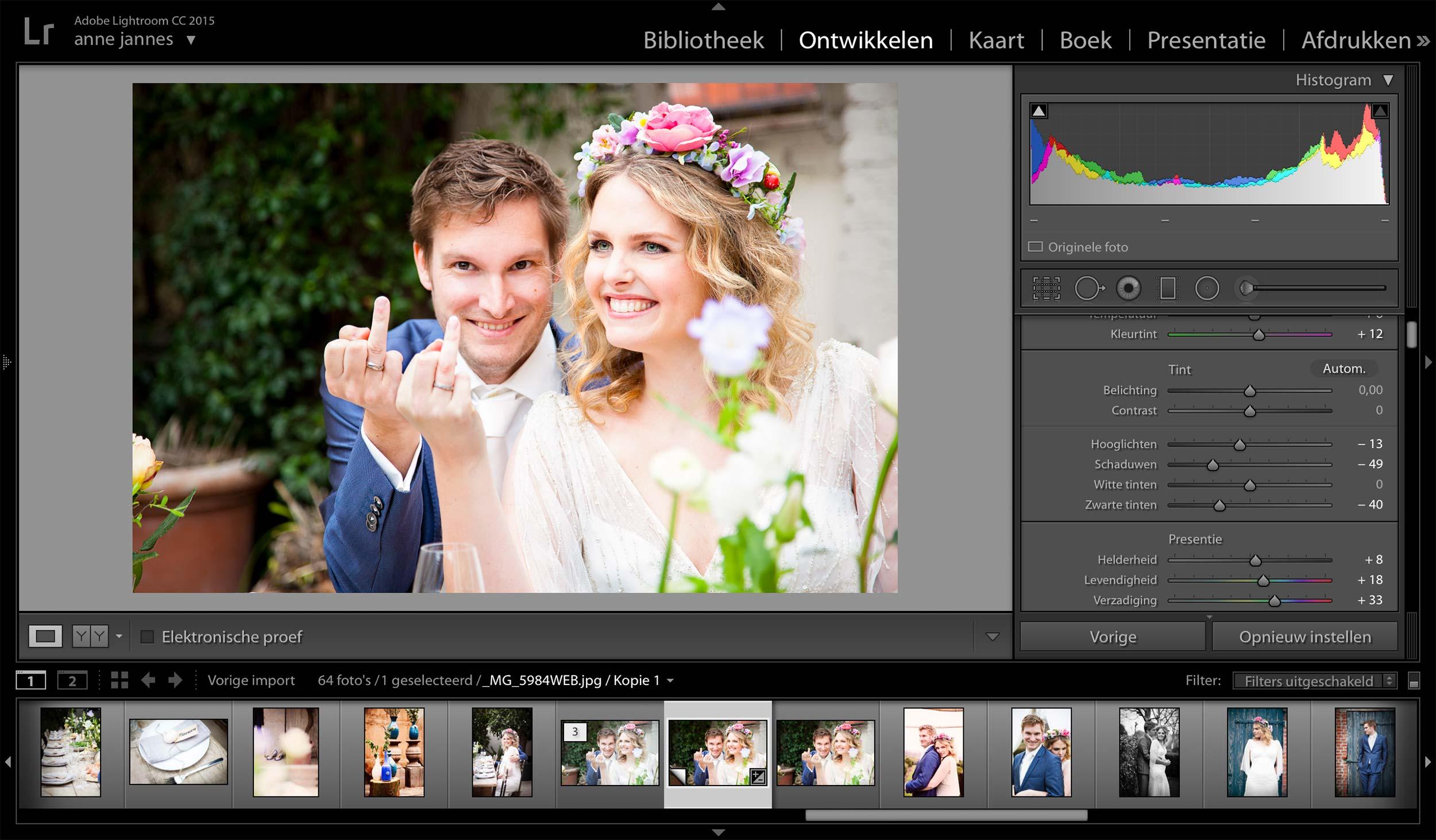Select the Graduated filter tool
1436x840 pixels.
[x=1168, y=288]
